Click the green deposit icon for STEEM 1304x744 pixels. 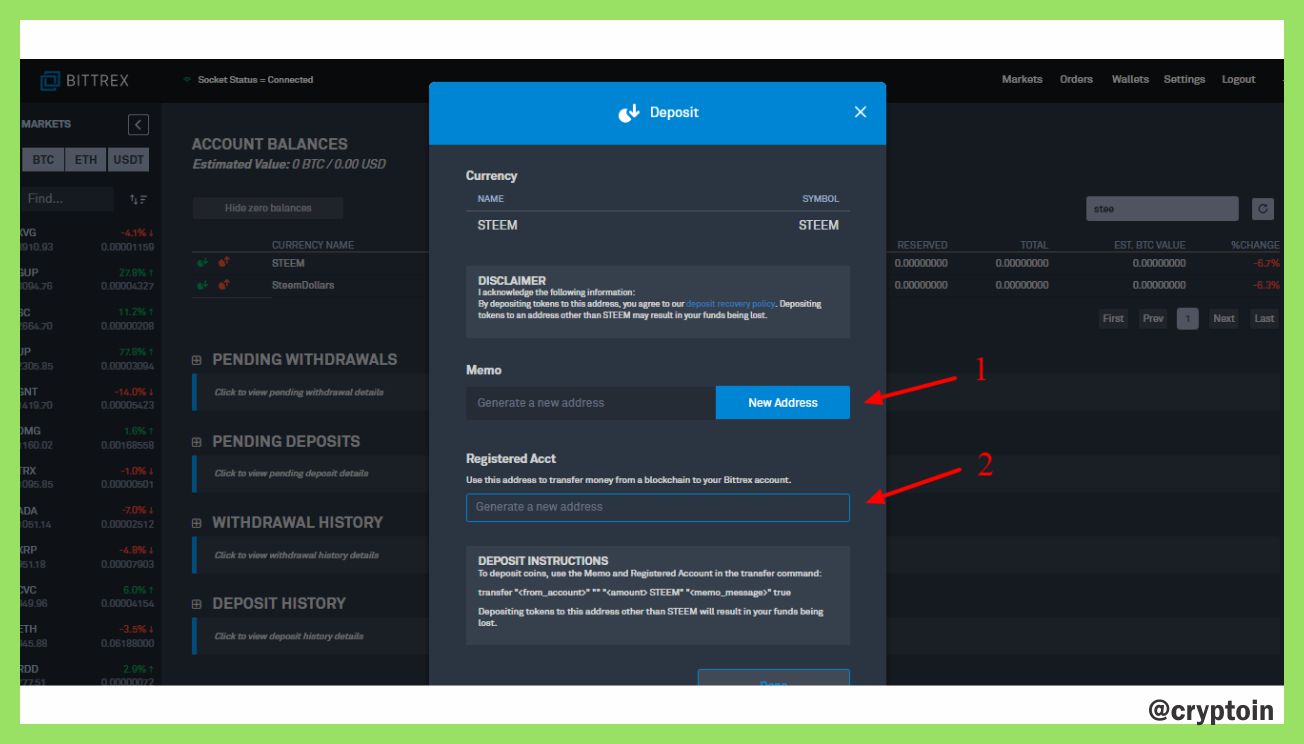click(202, 263)
